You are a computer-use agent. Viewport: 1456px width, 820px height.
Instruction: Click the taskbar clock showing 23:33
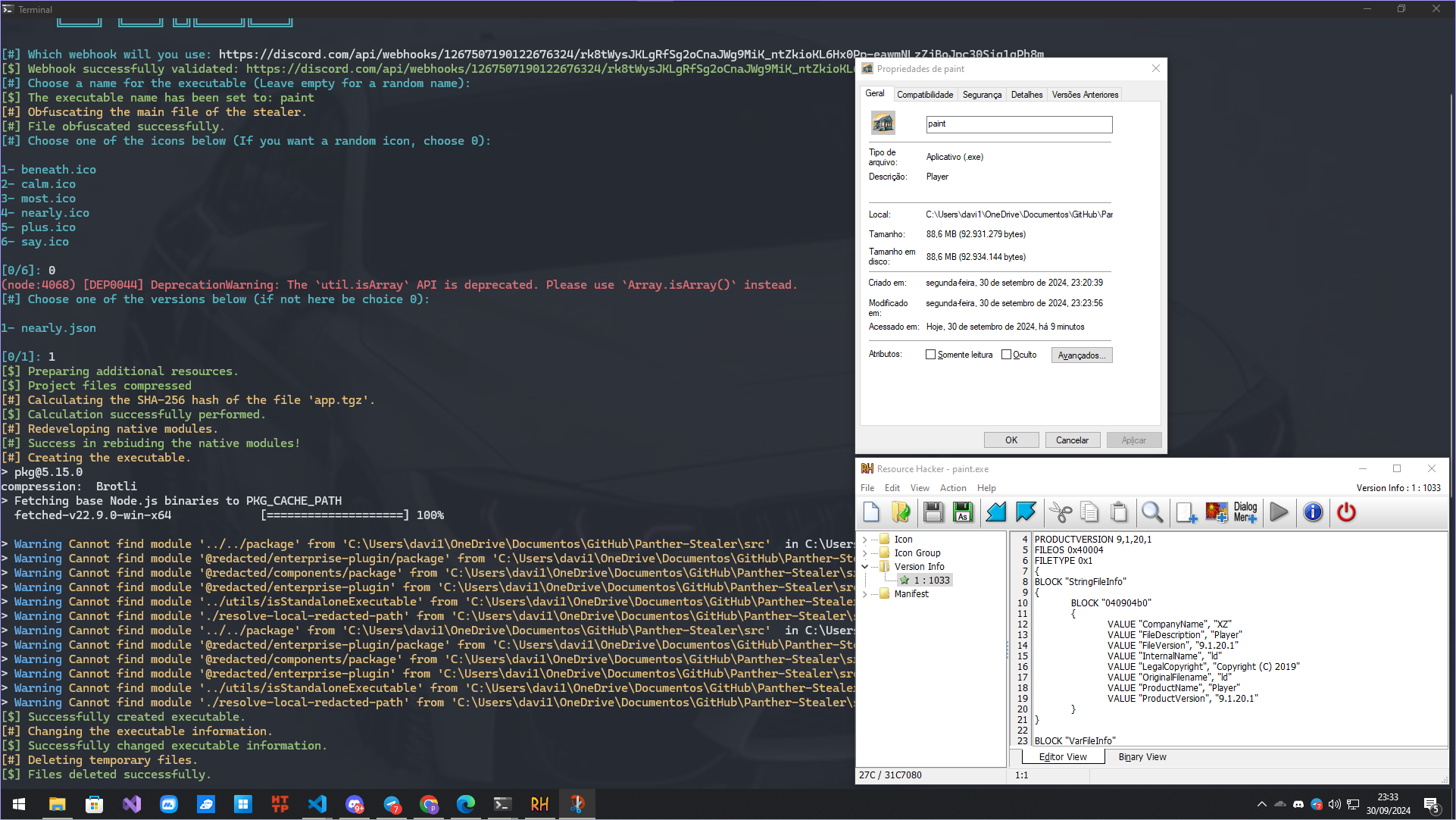click(x=1388, y=804)
